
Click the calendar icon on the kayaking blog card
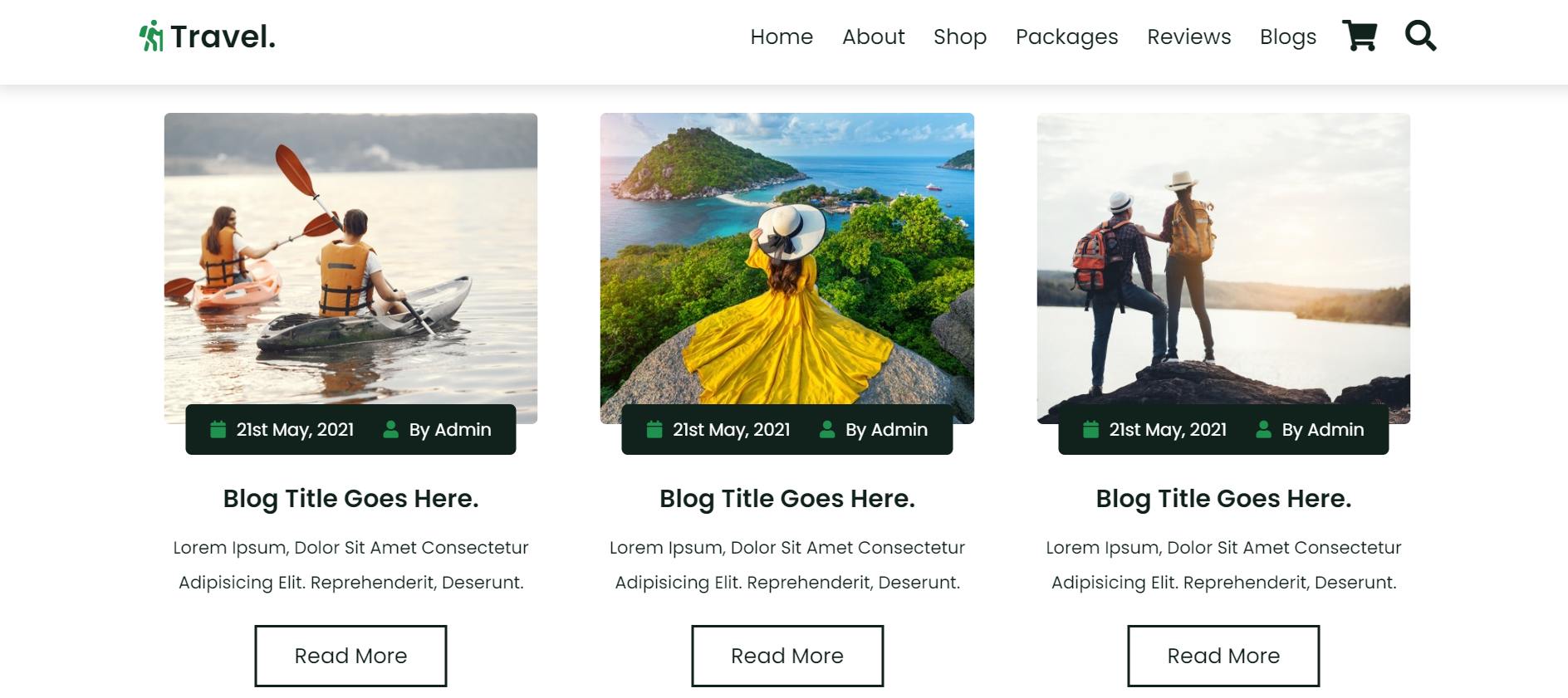[x=217, y=430]
